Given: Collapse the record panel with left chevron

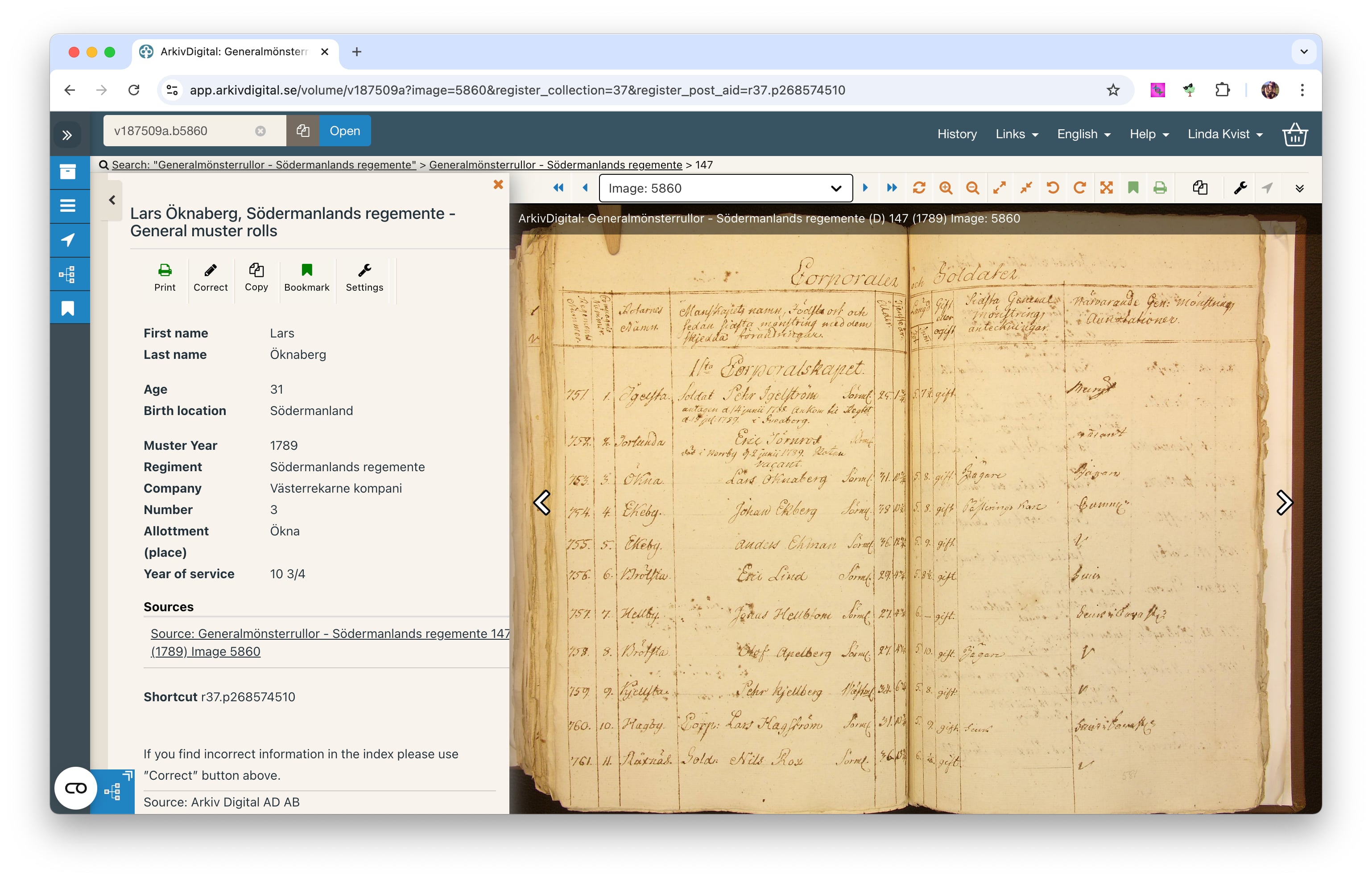Looking at the screenshot, I should click(x=112, y=200).
